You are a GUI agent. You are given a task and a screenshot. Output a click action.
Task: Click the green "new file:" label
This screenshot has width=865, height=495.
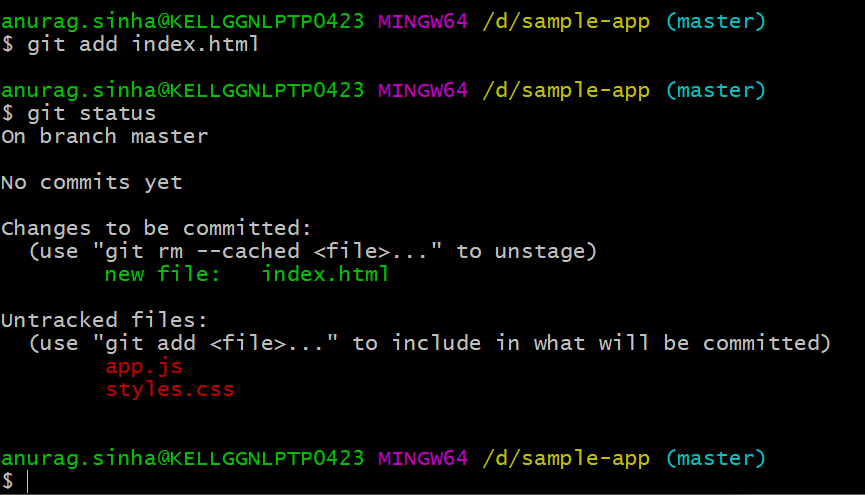click(x=162, y=274)
